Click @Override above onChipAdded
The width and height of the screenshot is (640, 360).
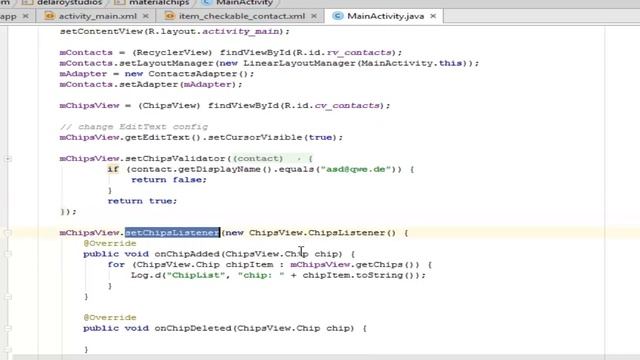tap(110, 244)
